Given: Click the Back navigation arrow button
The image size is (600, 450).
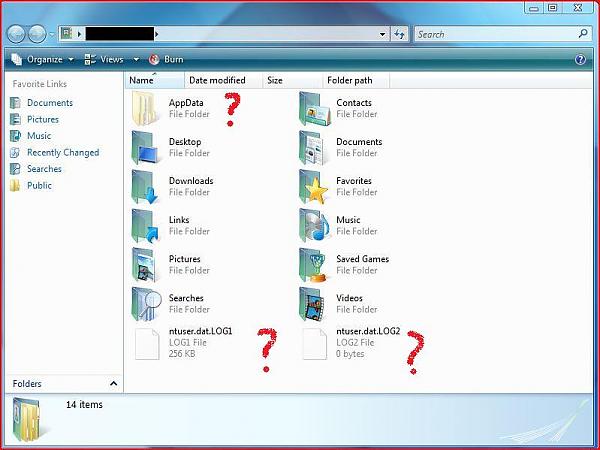Looking at the screenshot, I should tap(16, 34).
